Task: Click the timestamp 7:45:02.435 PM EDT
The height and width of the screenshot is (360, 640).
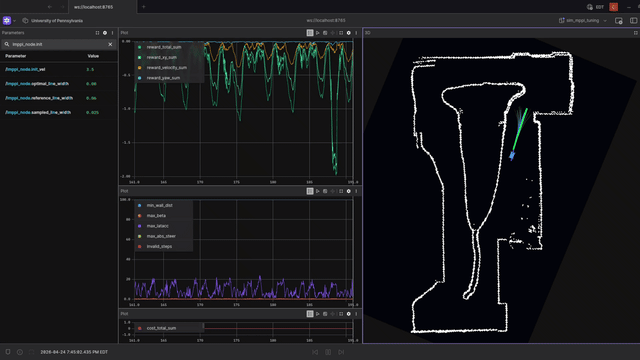Action: tap(74, 352)
